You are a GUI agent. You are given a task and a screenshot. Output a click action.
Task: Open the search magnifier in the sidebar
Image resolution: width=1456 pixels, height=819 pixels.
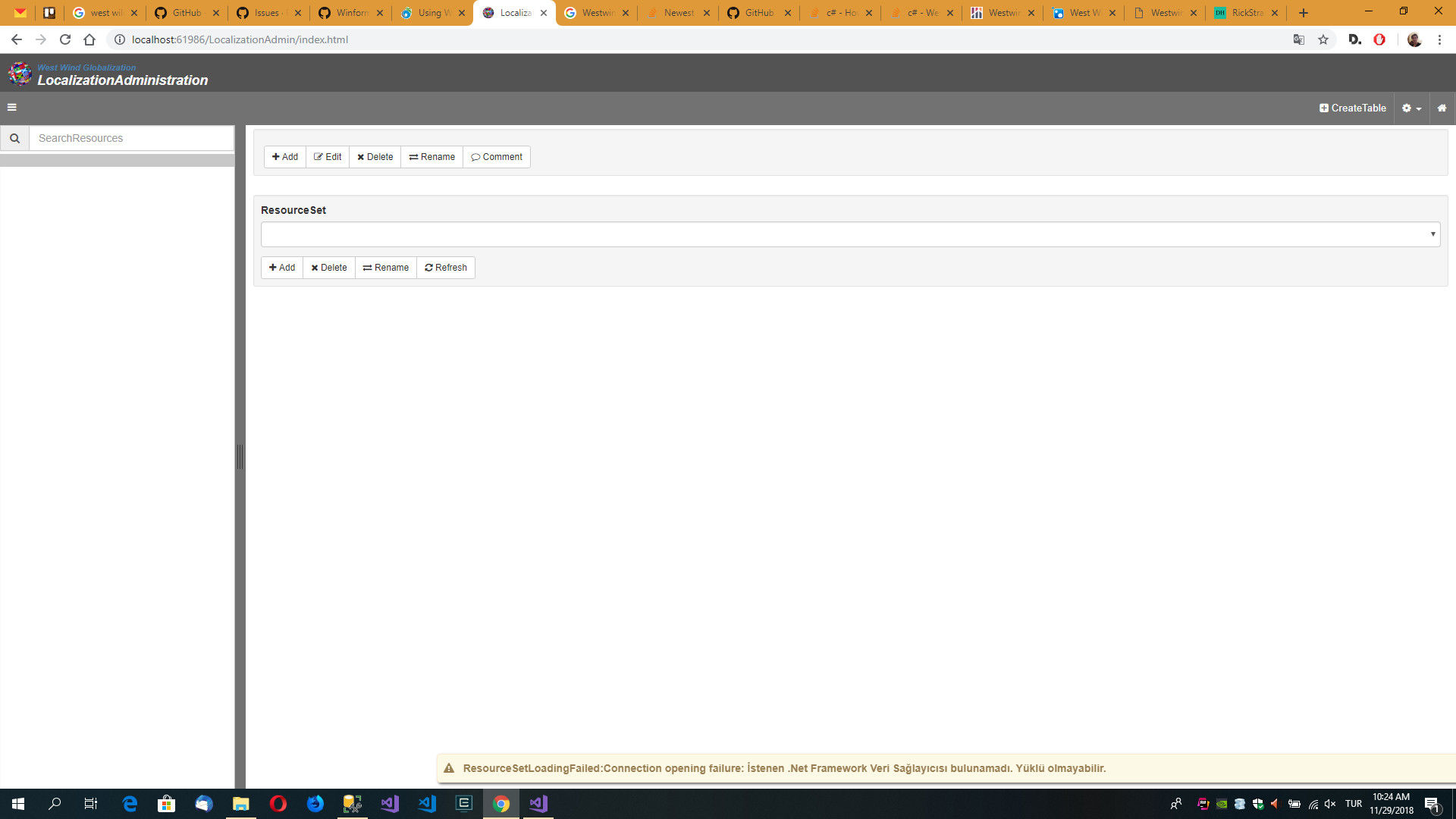[x=14, y=138]
